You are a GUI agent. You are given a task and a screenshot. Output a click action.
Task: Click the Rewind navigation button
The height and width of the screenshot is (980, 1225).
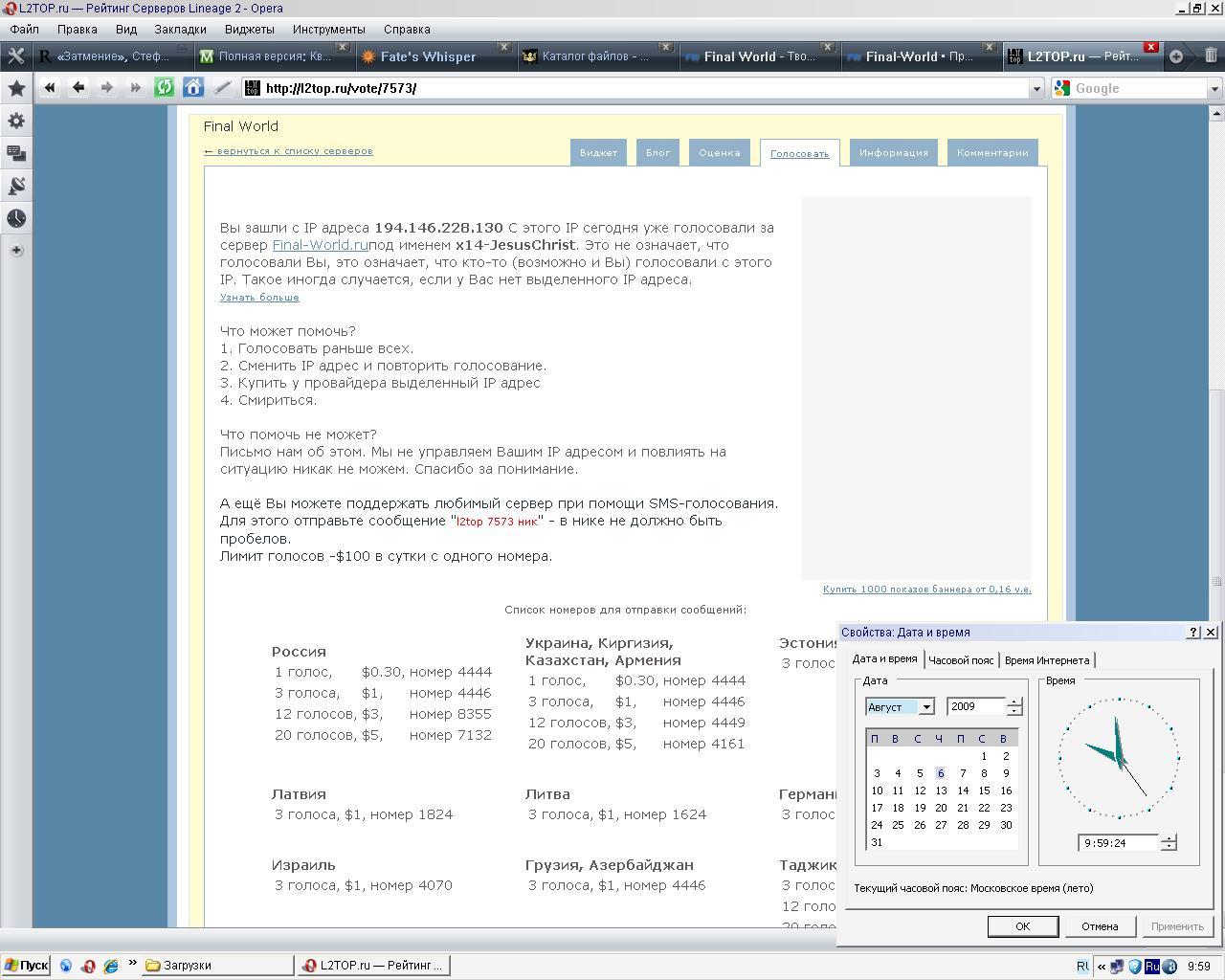point(50,88)
